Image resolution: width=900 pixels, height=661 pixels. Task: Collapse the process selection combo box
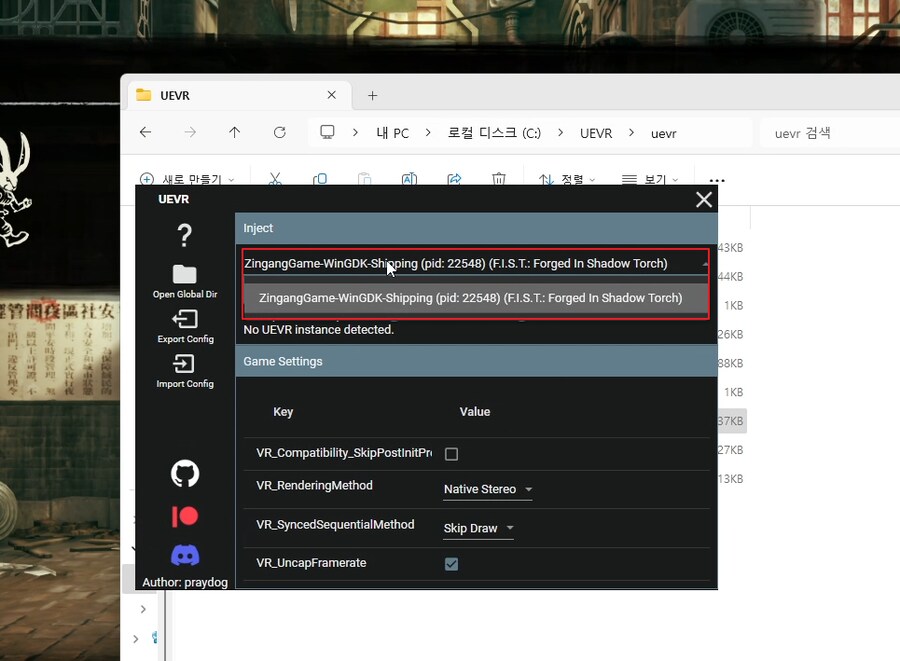pos(705,264)
